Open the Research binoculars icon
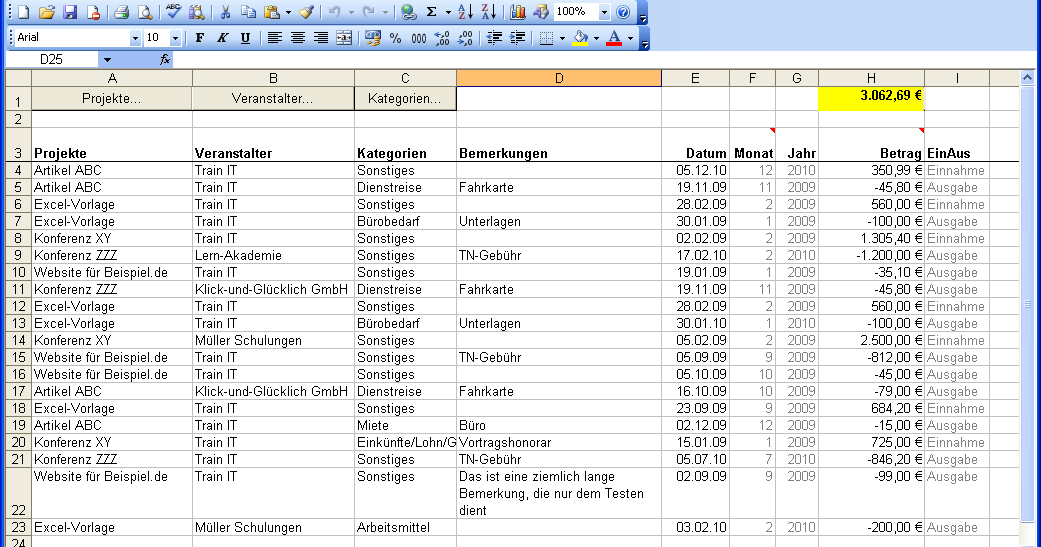The height and width of the screenshot is (547, 1041). [197, 12]
